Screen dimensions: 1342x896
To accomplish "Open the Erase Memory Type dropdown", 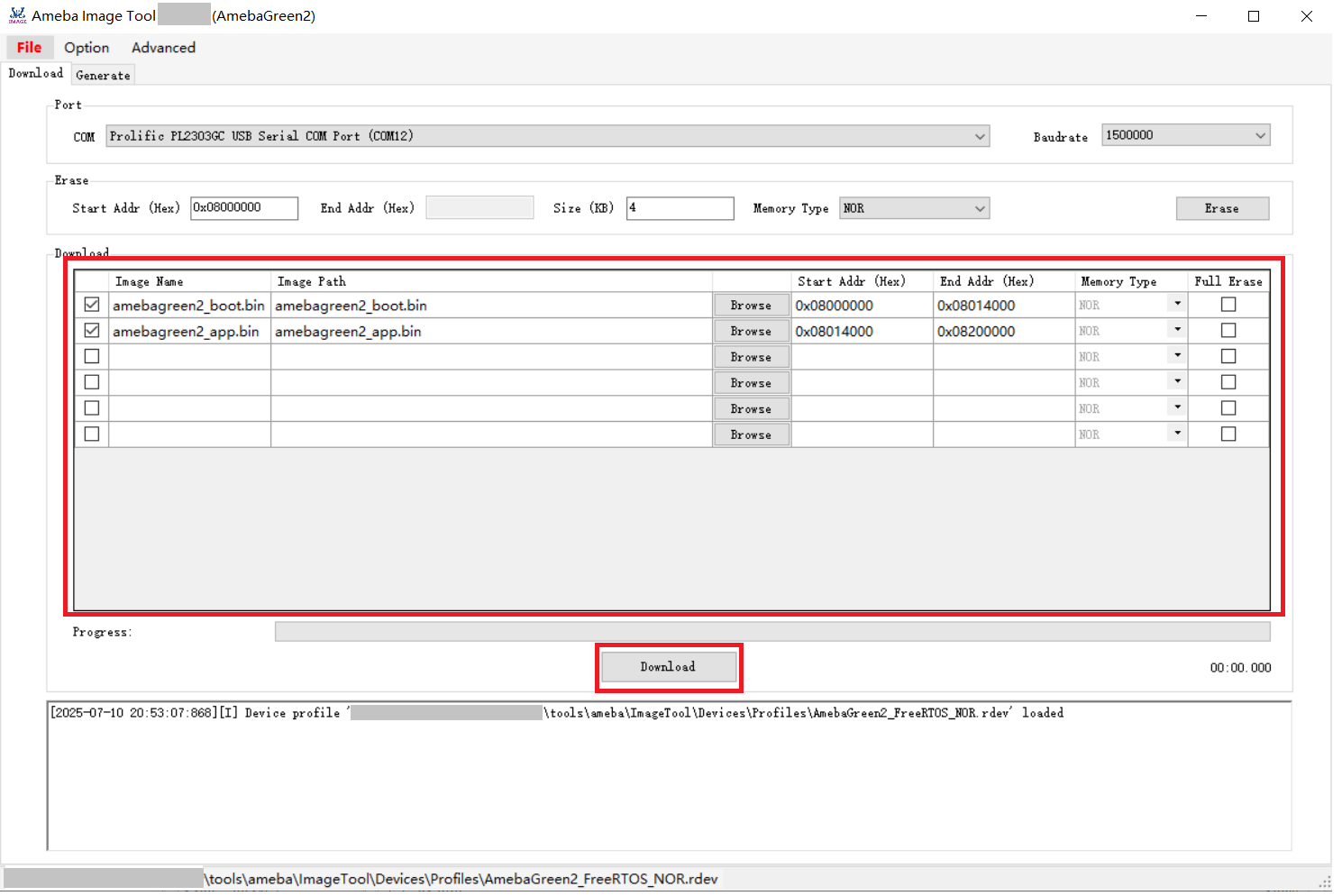I will click(x=980, y=208).
